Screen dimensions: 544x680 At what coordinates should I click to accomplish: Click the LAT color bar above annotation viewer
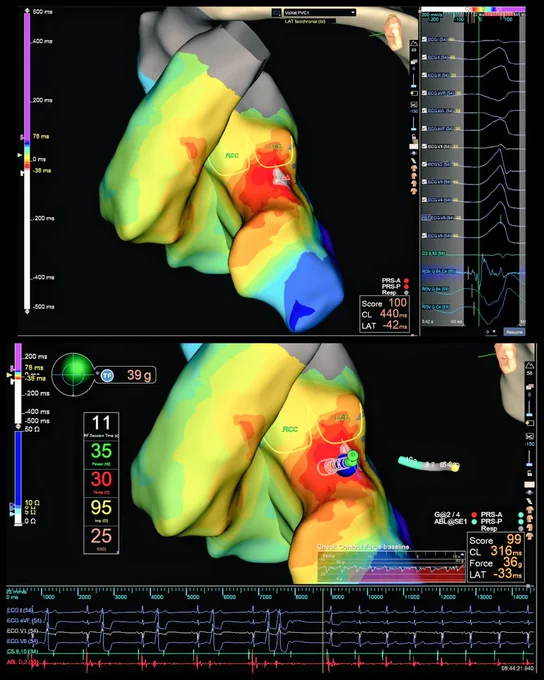click(473, 9)
